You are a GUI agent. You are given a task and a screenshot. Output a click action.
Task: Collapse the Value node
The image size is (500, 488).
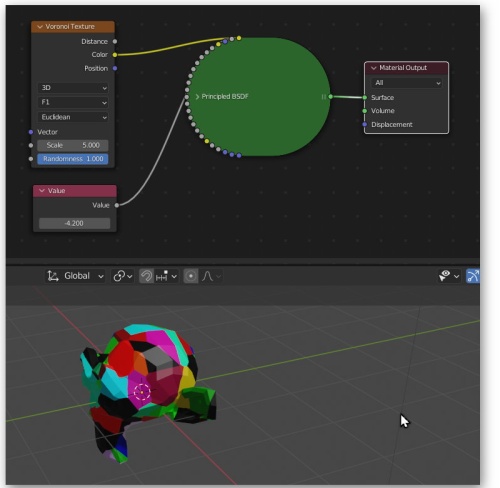(42, 191)
